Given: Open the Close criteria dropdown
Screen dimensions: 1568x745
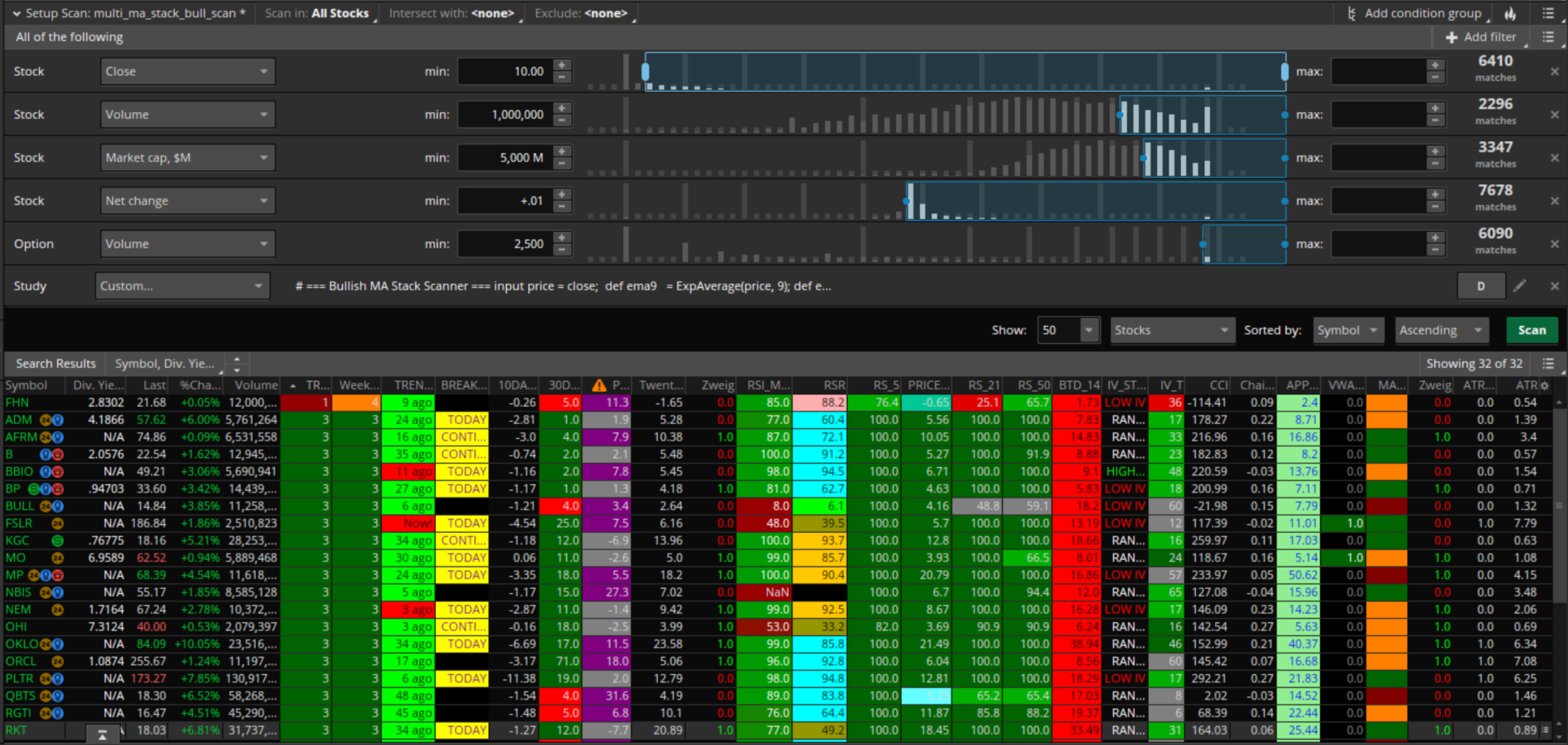Looking at the screenshot, I should (187, 72).
